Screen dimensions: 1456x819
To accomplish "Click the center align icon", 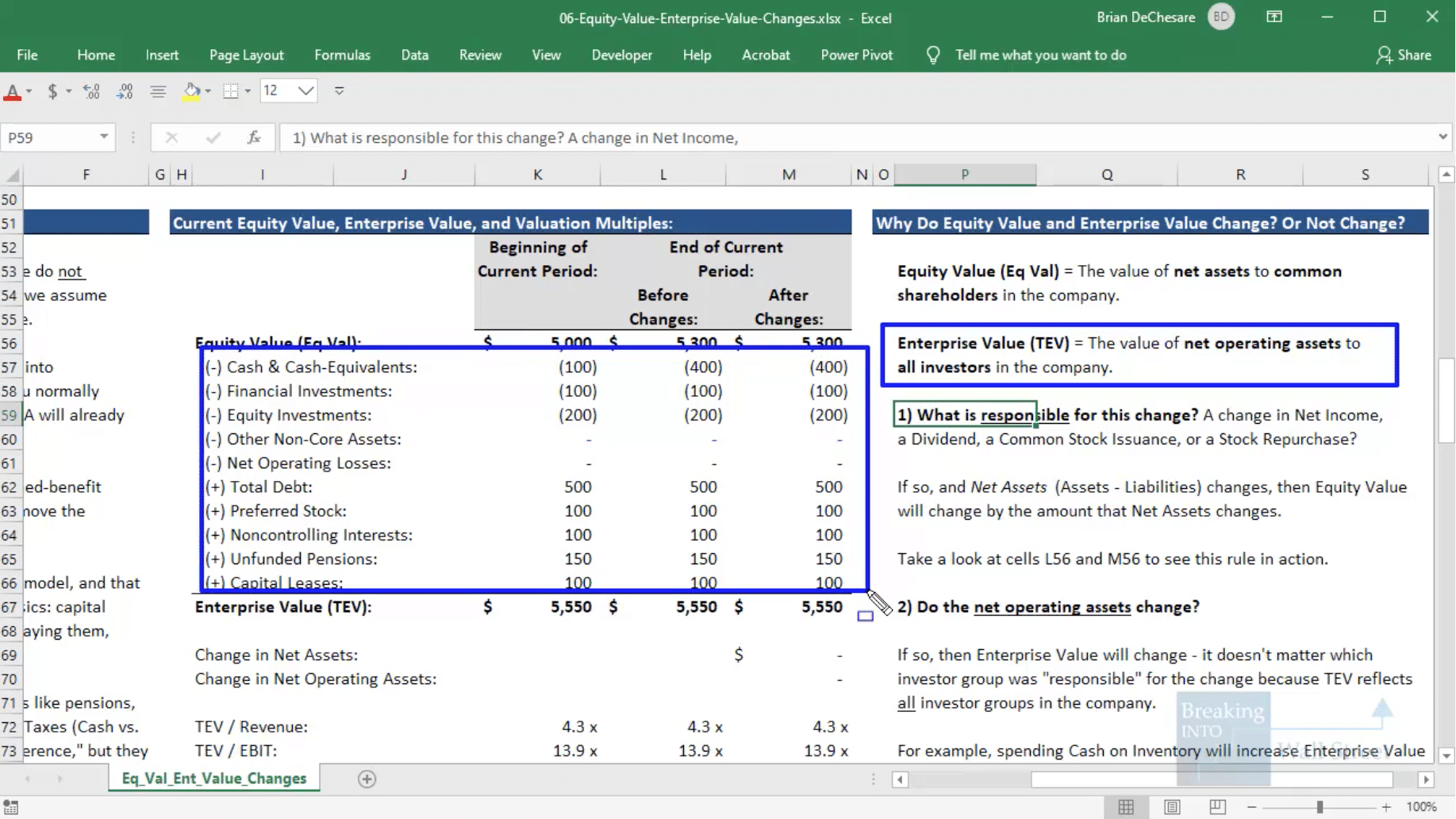I will coord(158,91).
